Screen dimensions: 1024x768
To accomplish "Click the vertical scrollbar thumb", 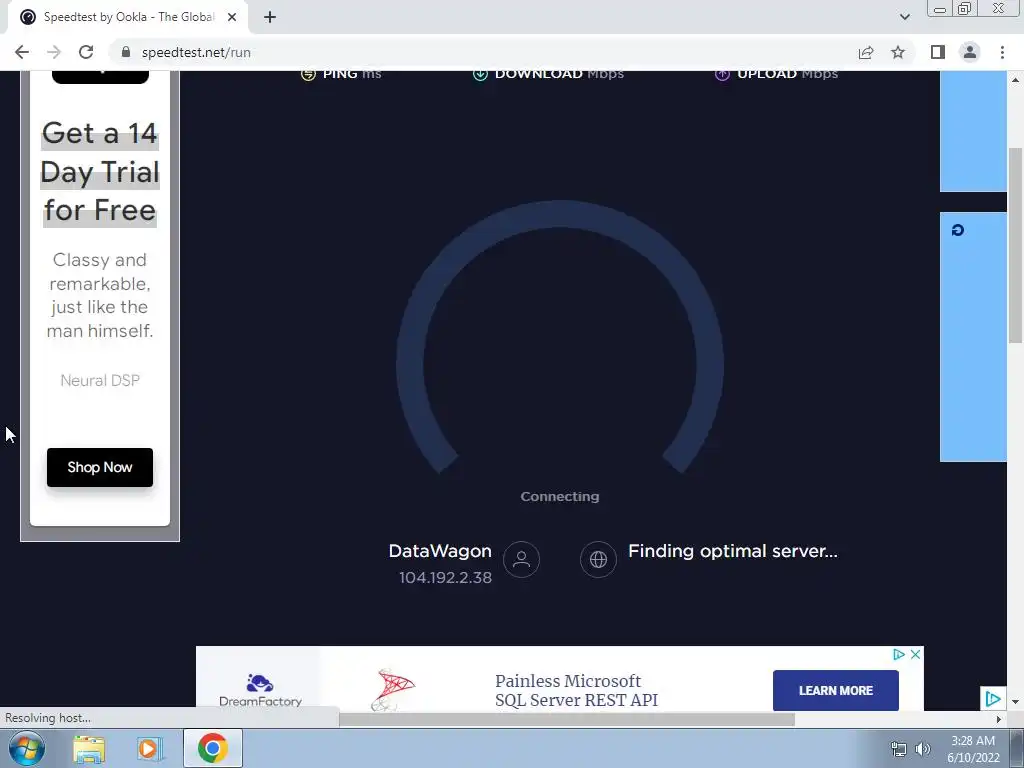I will click(x=1016, y=245).
